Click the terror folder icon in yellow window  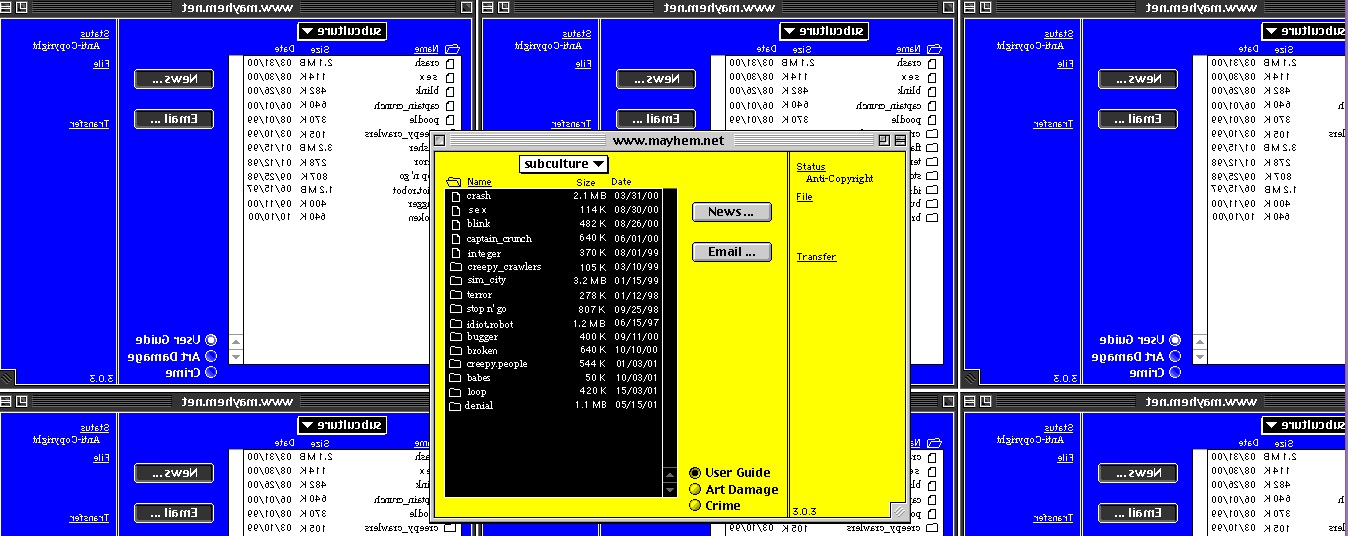[455, 295]
